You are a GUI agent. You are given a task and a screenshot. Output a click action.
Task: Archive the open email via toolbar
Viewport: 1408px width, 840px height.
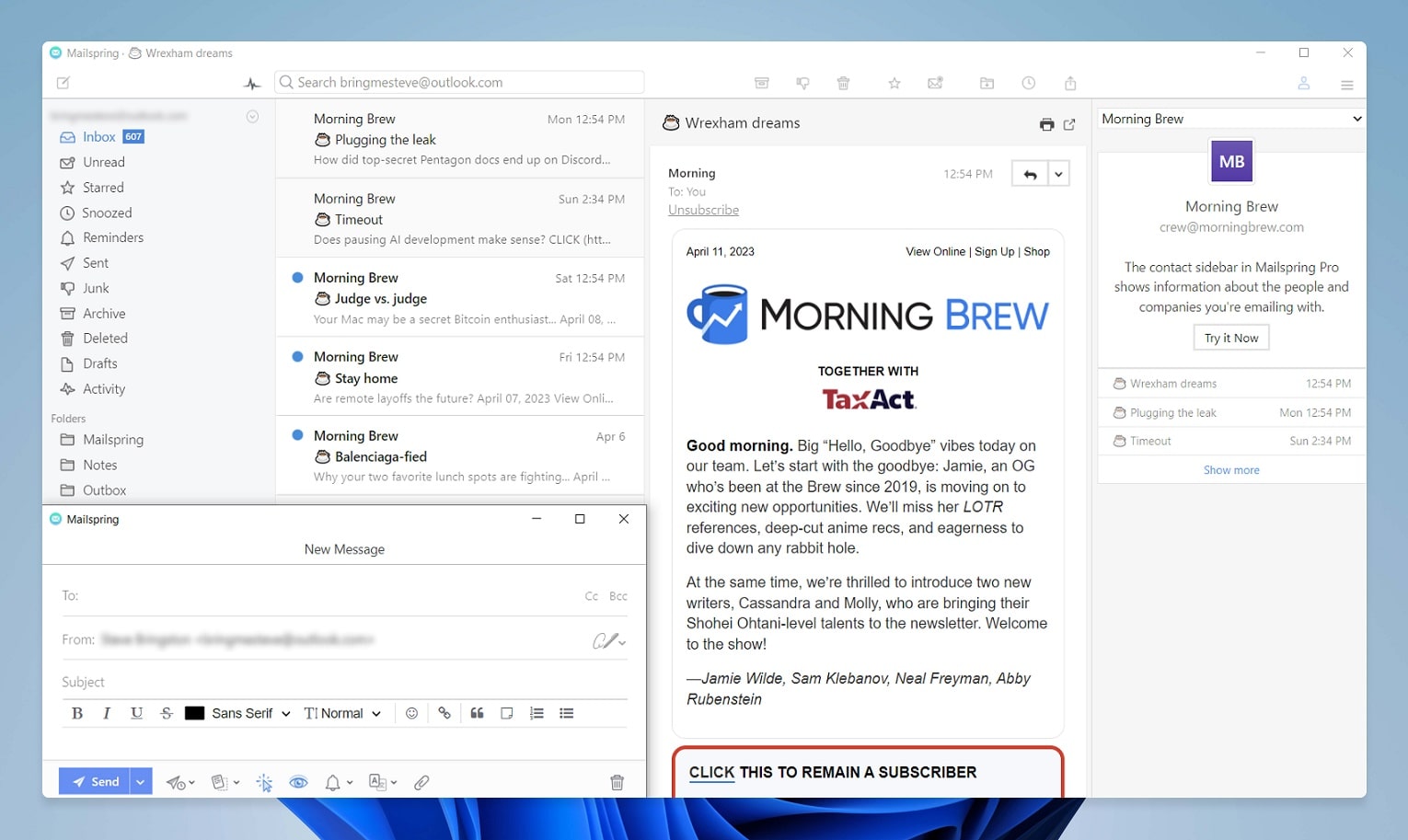pyautogui.click(x=762, y=83)
